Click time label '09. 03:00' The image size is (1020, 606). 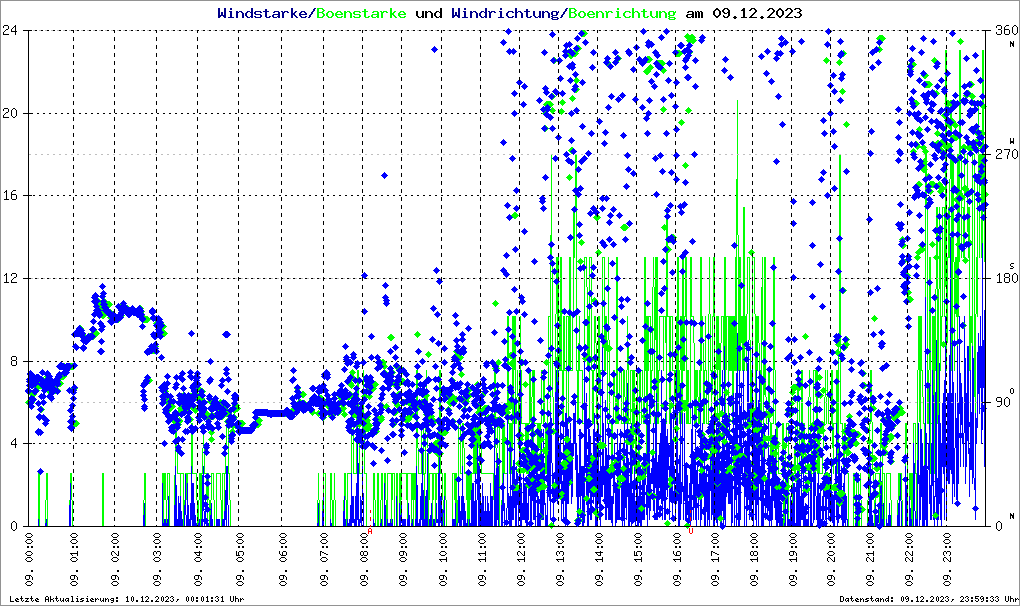point(157,559)
